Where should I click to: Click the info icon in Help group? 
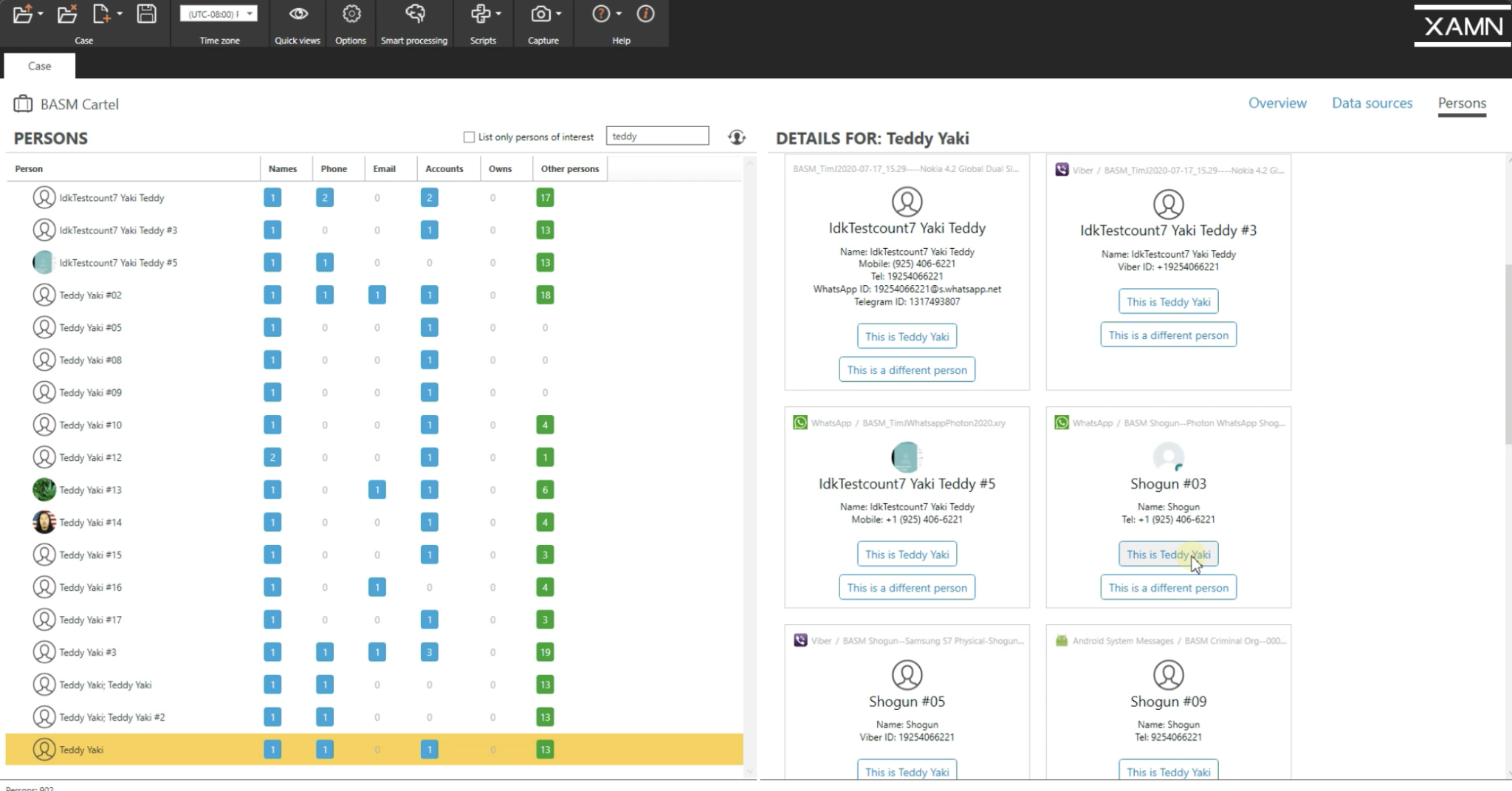coord(645,14)
